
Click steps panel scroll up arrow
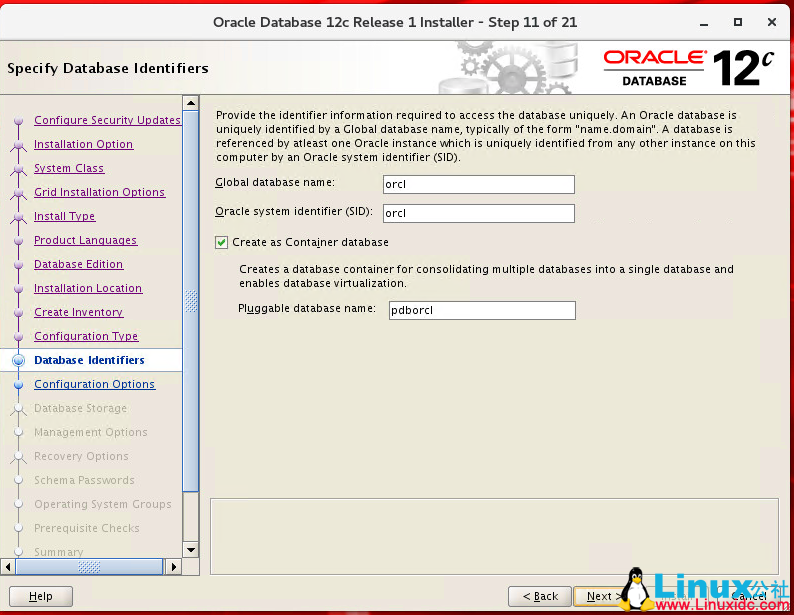(x=190, y=103)
